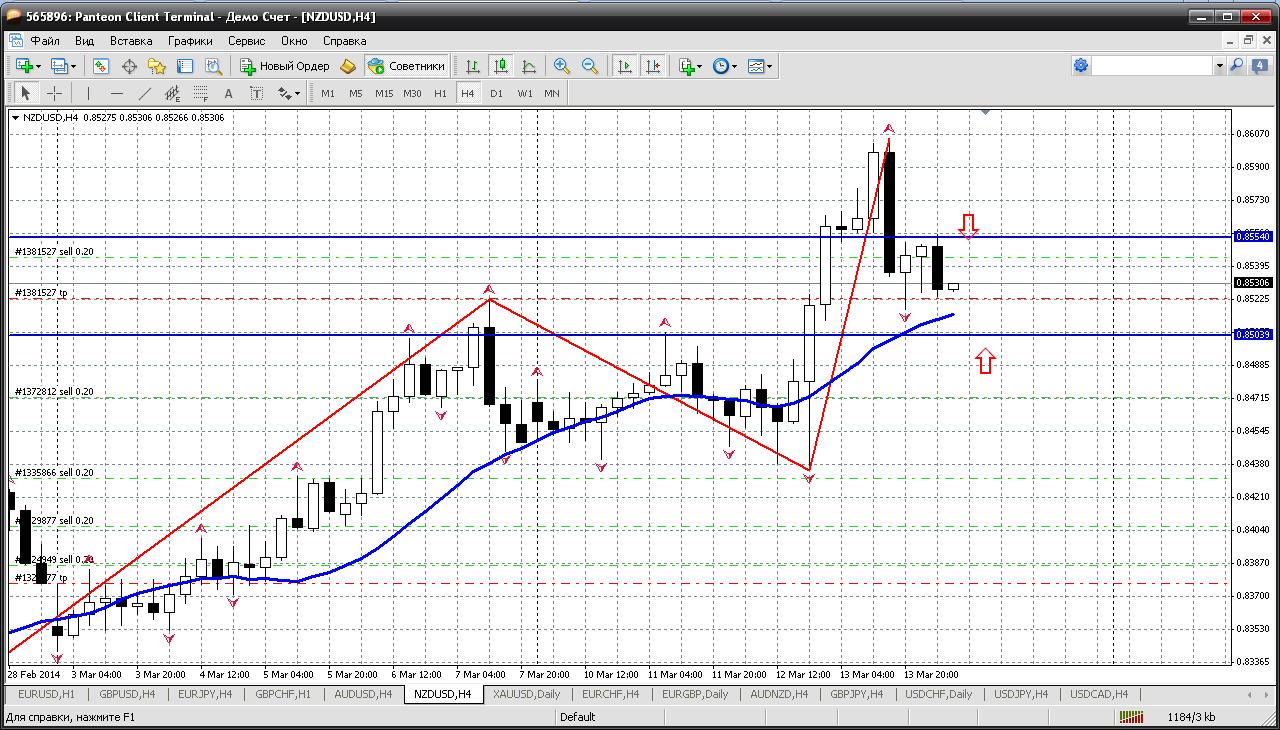
Task: Click the NZDUSD,H4 chart title arrow
Action: [x=15, y=118]
